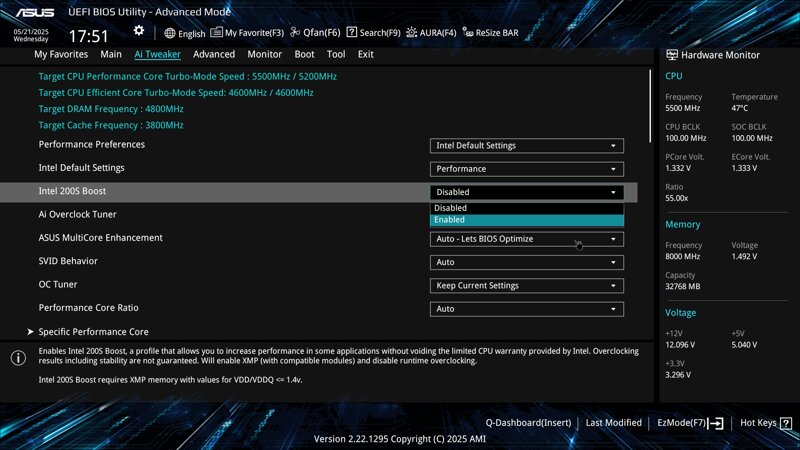
Task: Open the Exit tab
Action: 365,54
